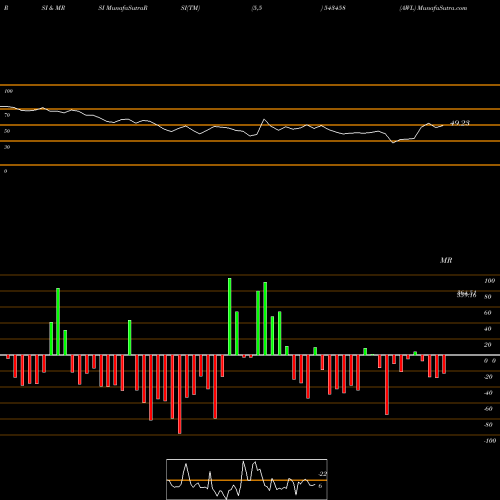This screenshot has width=500, height=500.
Task: Select the (AWL) MunafaSutra.com header text
Action: coord(433,8)
